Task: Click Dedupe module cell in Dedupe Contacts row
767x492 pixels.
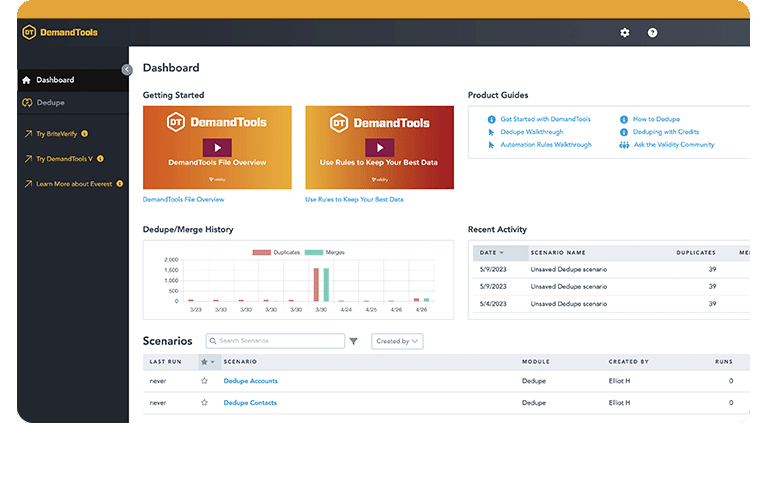Action: pos(534,403)
